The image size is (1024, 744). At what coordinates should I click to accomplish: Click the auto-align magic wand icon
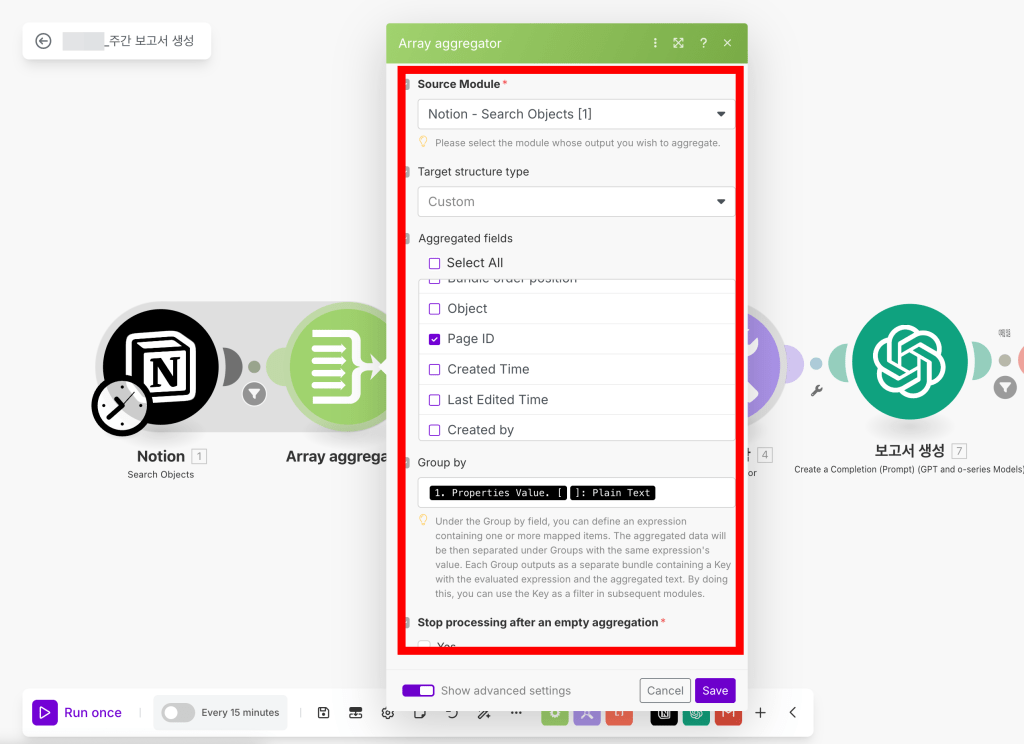pos(484,712)
